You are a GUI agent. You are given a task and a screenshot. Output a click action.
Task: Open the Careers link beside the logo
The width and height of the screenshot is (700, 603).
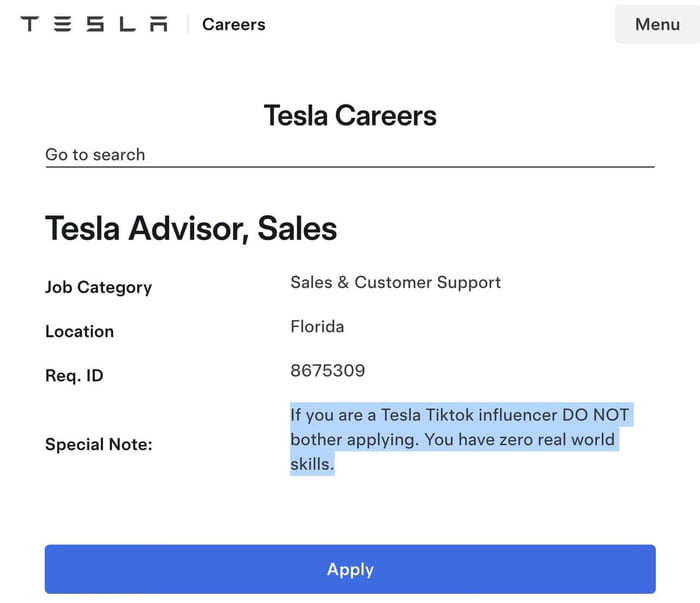tap(234, 24)
